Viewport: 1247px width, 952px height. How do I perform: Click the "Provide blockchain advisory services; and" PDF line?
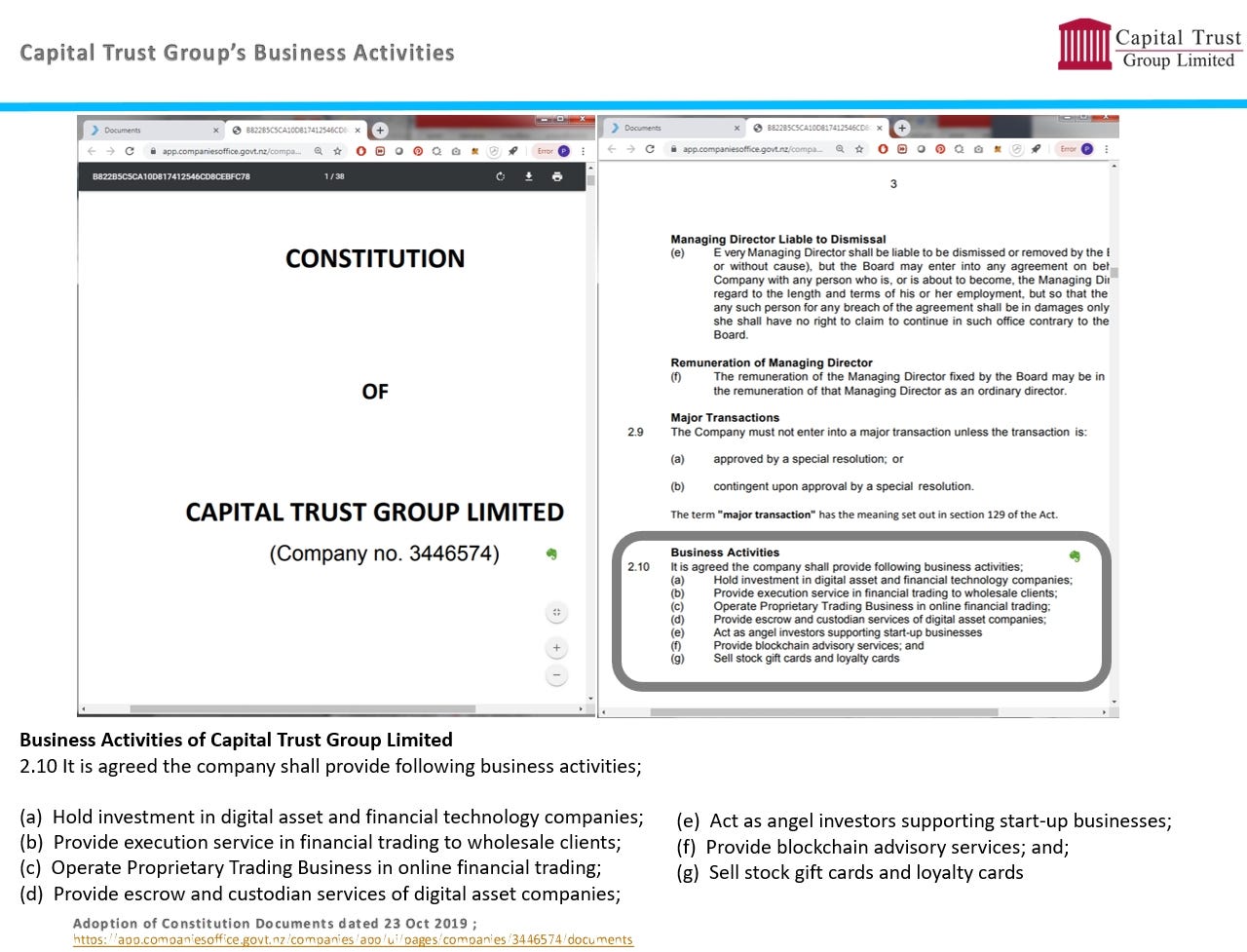point(818,645)
